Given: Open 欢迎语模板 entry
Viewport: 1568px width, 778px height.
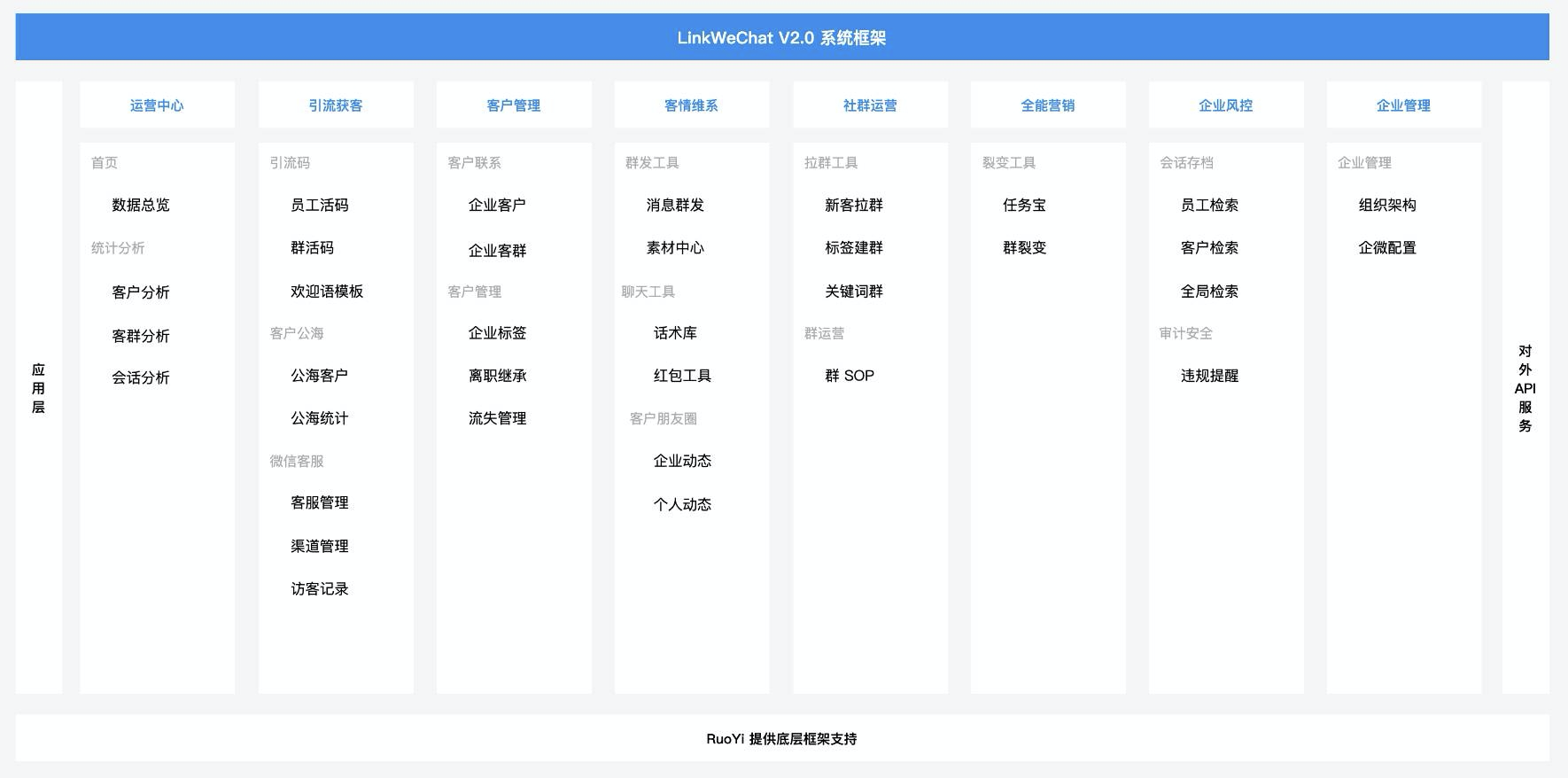Looking at the screenshot, I should coord(327,291).
